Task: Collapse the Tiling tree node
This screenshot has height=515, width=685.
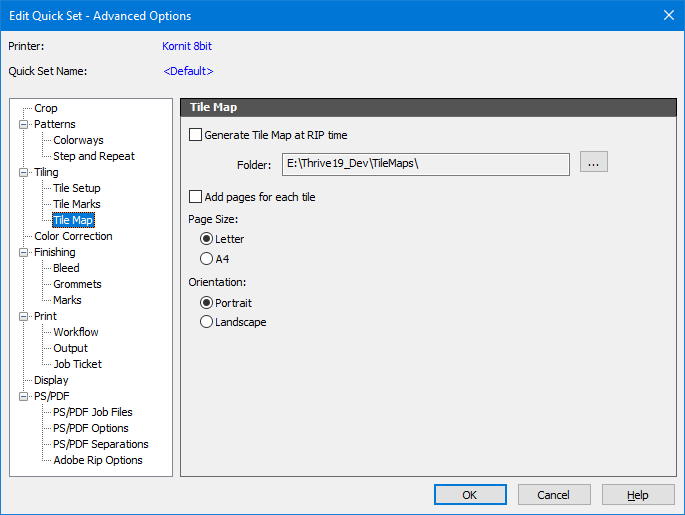Action: coord(24,172)
